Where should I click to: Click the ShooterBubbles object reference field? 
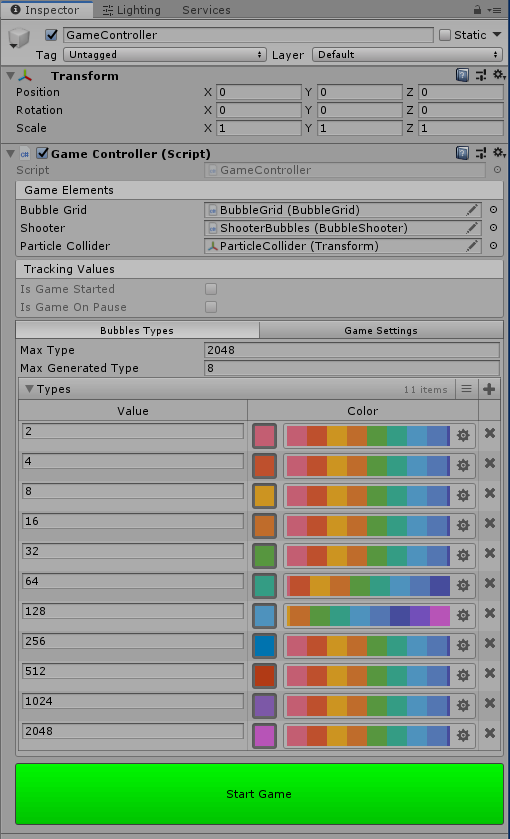point(342,228)
